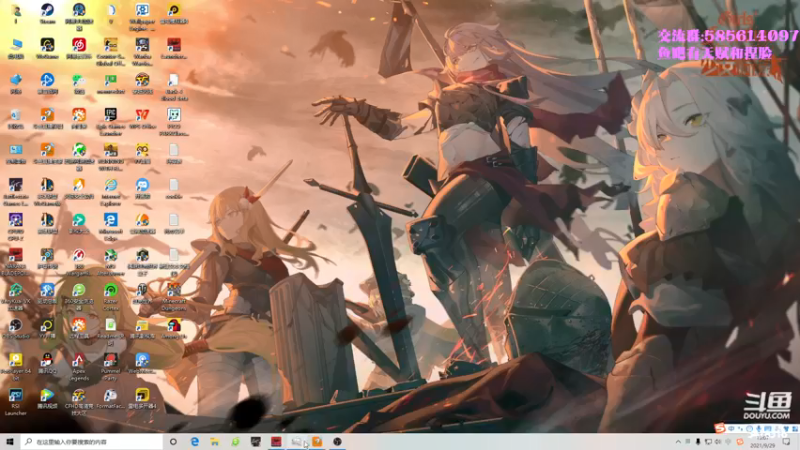Viewport: 800px width, 450px height.
Task: Open the notification center button
Action: [x=787, y=442]
